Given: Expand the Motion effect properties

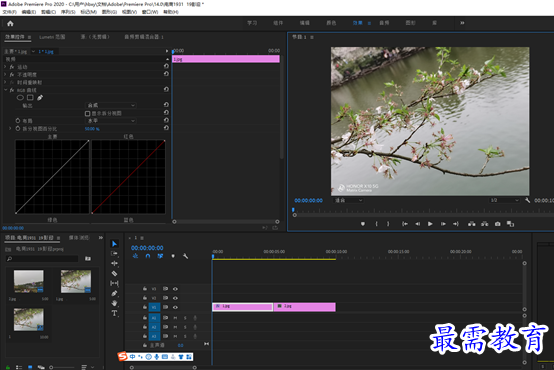Looking at the screenshot, I should (5, 66).
